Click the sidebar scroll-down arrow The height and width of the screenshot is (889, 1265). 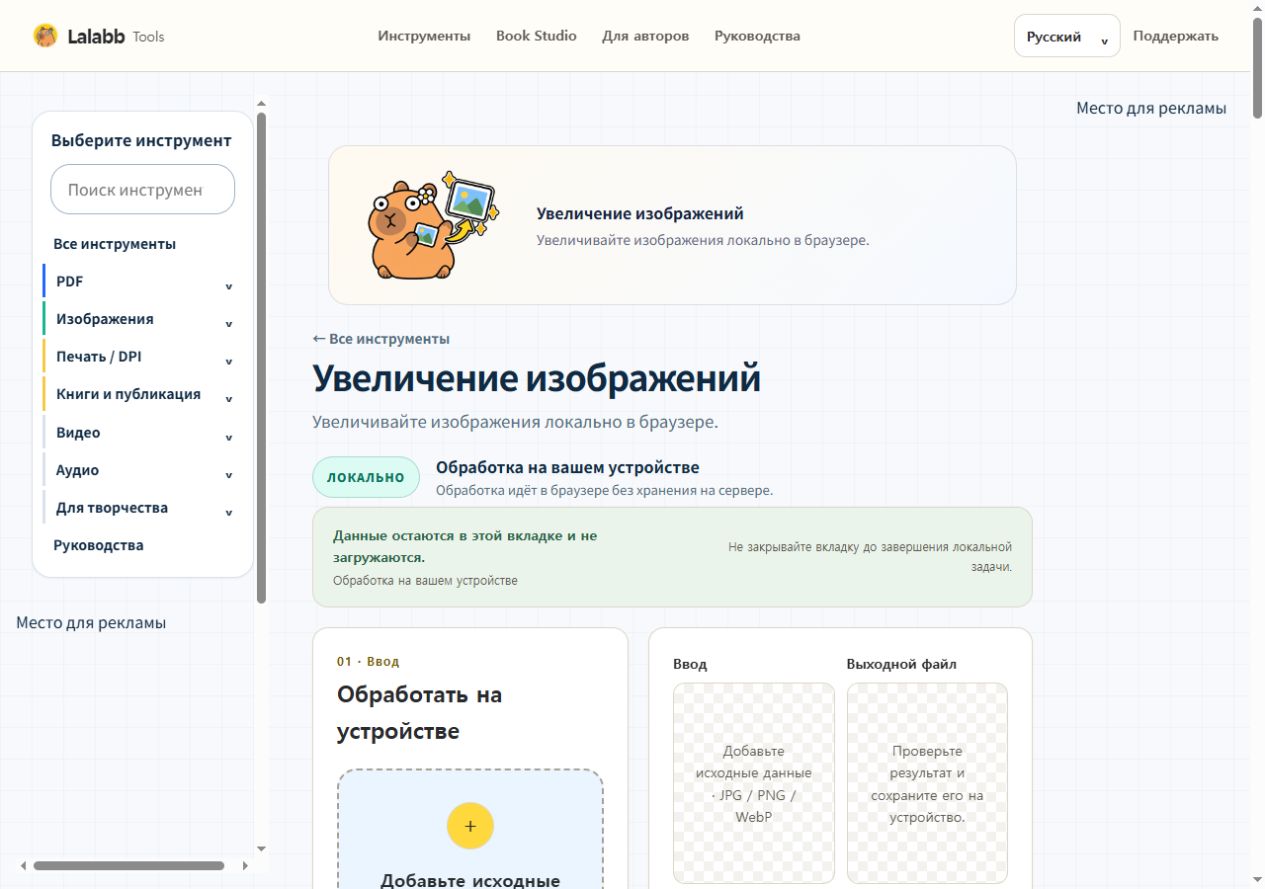261,849
